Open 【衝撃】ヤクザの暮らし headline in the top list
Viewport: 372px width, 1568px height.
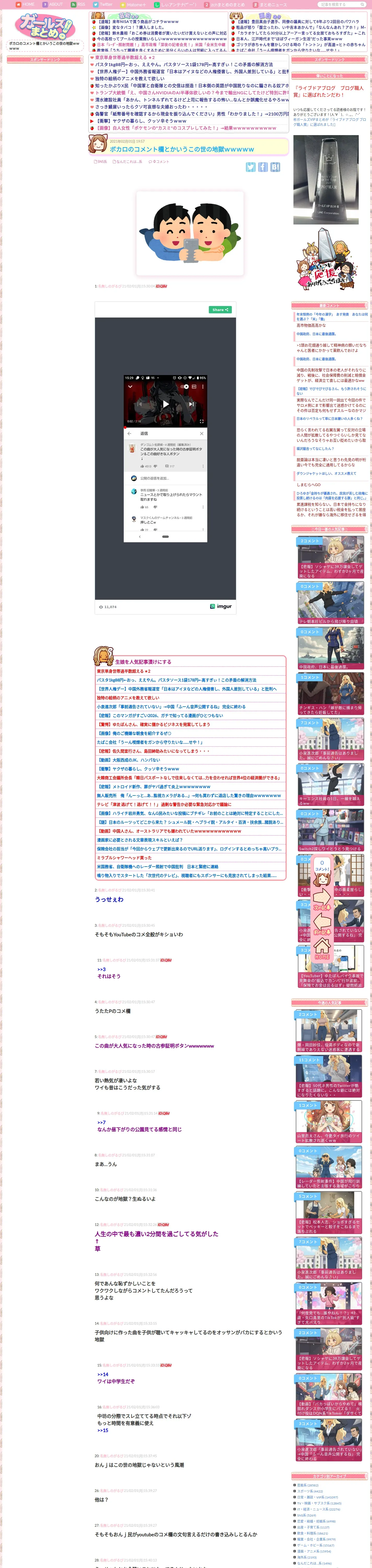(140, 121)
